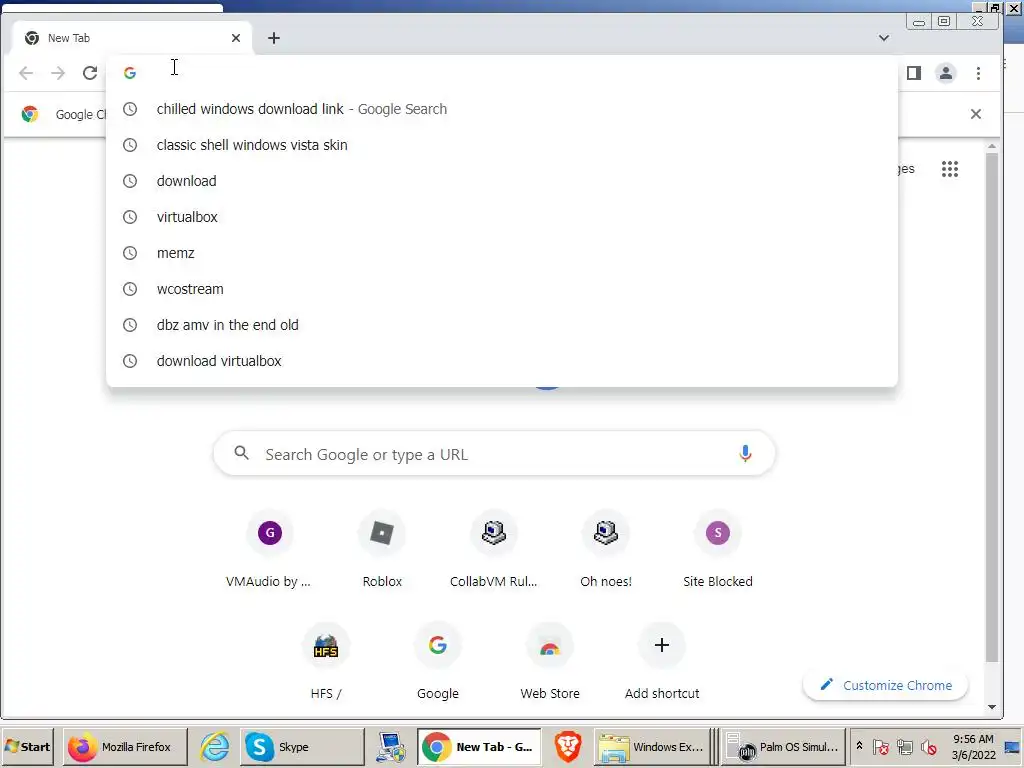Image resolution: width=1024 pixels, height=768 pixels.
Task: Open the clock showing 9:56 AM
Action: (973, 747)
